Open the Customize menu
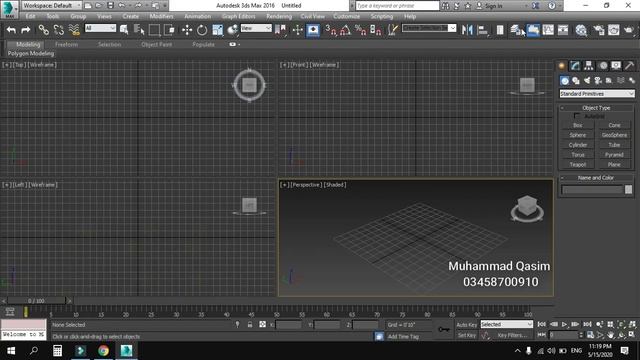 pyautogui.click(x=347, y=16)
